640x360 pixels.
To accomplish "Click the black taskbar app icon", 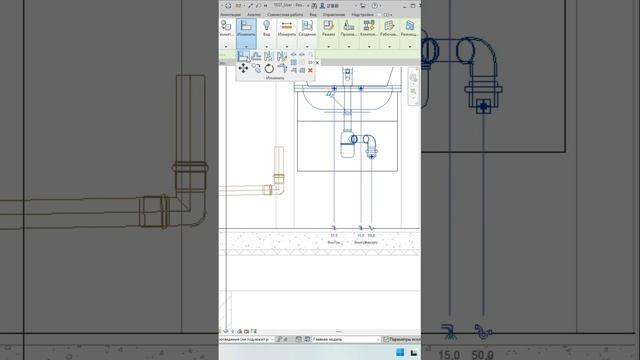I will (413, 353).
